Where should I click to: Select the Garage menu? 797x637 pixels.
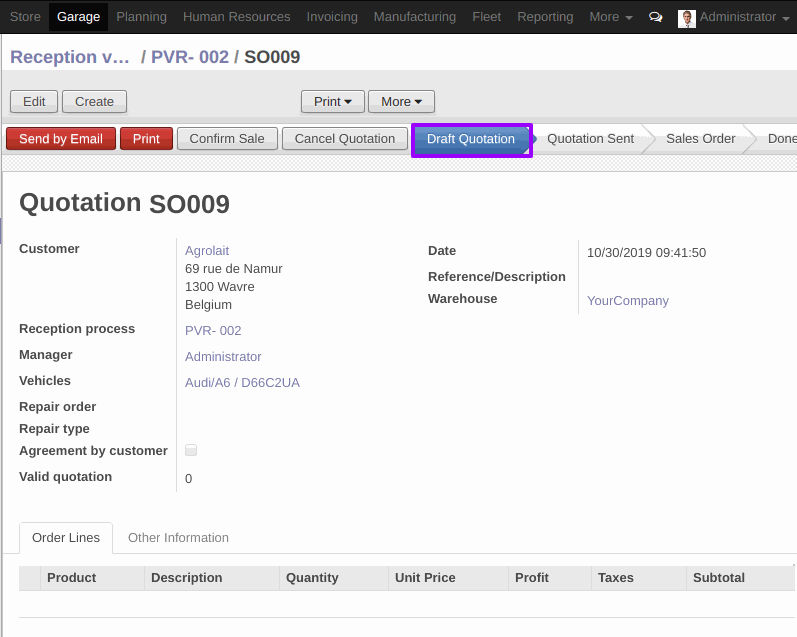pyautogui.click(x=78, y=17)
